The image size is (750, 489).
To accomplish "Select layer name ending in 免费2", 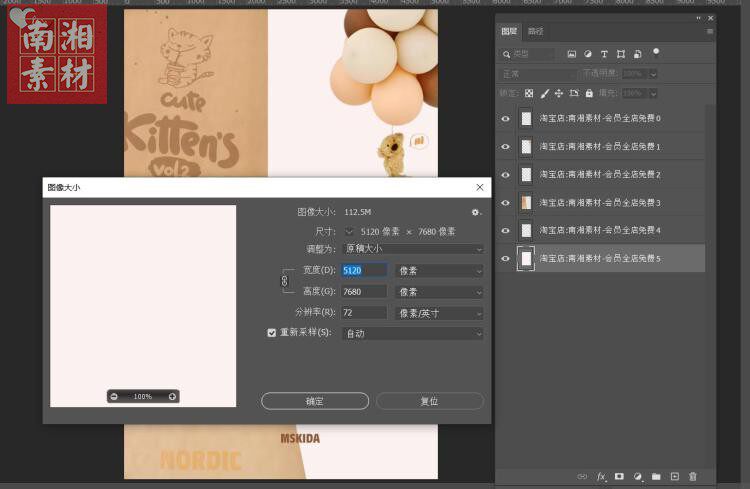I will (x=600, y=175).
